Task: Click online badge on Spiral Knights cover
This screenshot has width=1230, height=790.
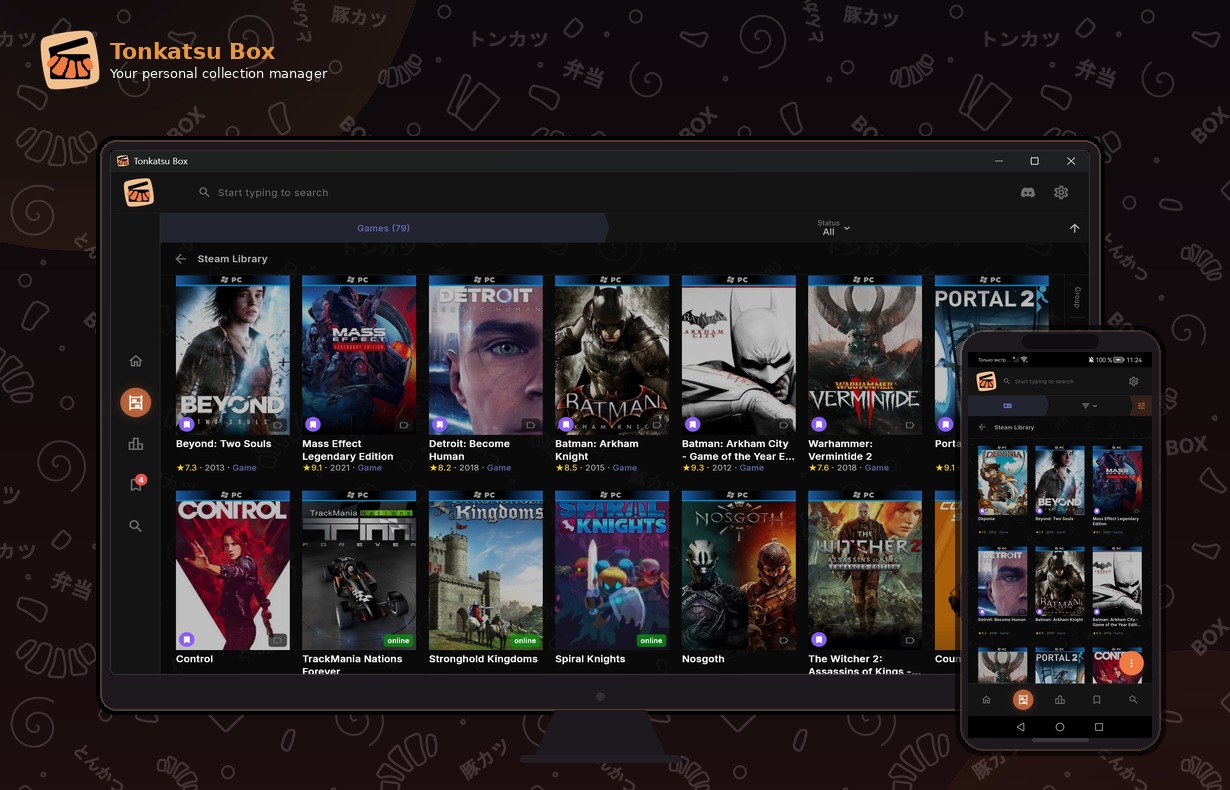Action: click(652, 641)
